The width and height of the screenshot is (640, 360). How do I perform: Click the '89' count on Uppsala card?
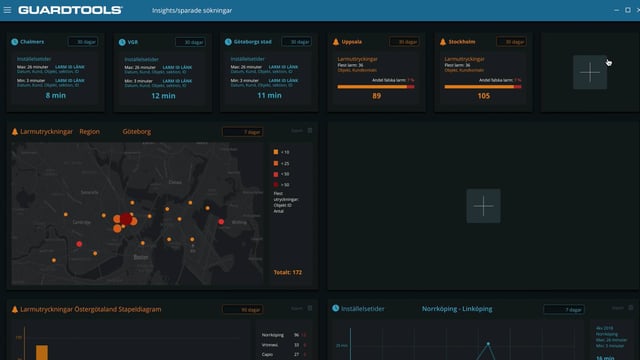point(376,96)
